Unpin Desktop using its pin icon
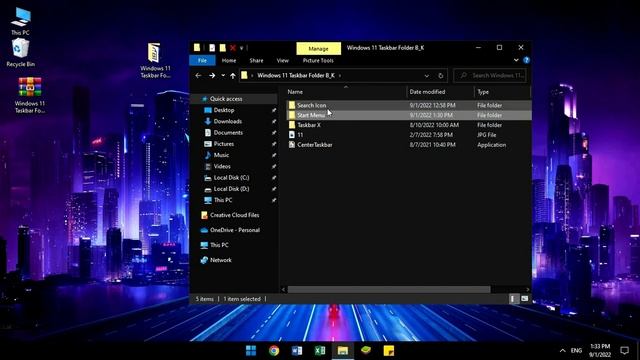 (x=273, y=110)
